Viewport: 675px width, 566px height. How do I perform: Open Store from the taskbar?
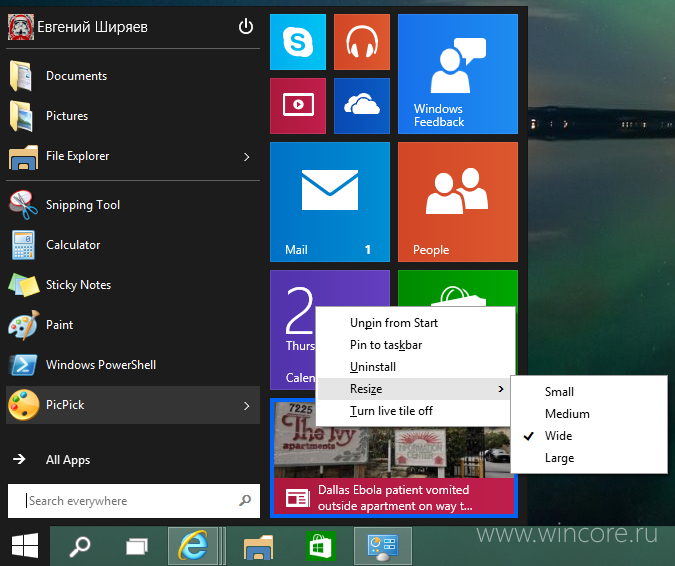[x=321, y=547]
